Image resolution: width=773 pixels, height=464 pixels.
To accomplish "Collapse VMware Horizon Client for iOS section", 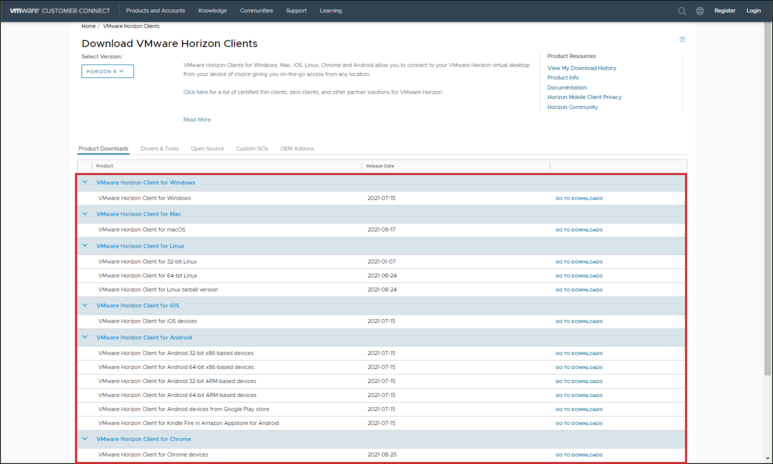I will tap(85, 305).
